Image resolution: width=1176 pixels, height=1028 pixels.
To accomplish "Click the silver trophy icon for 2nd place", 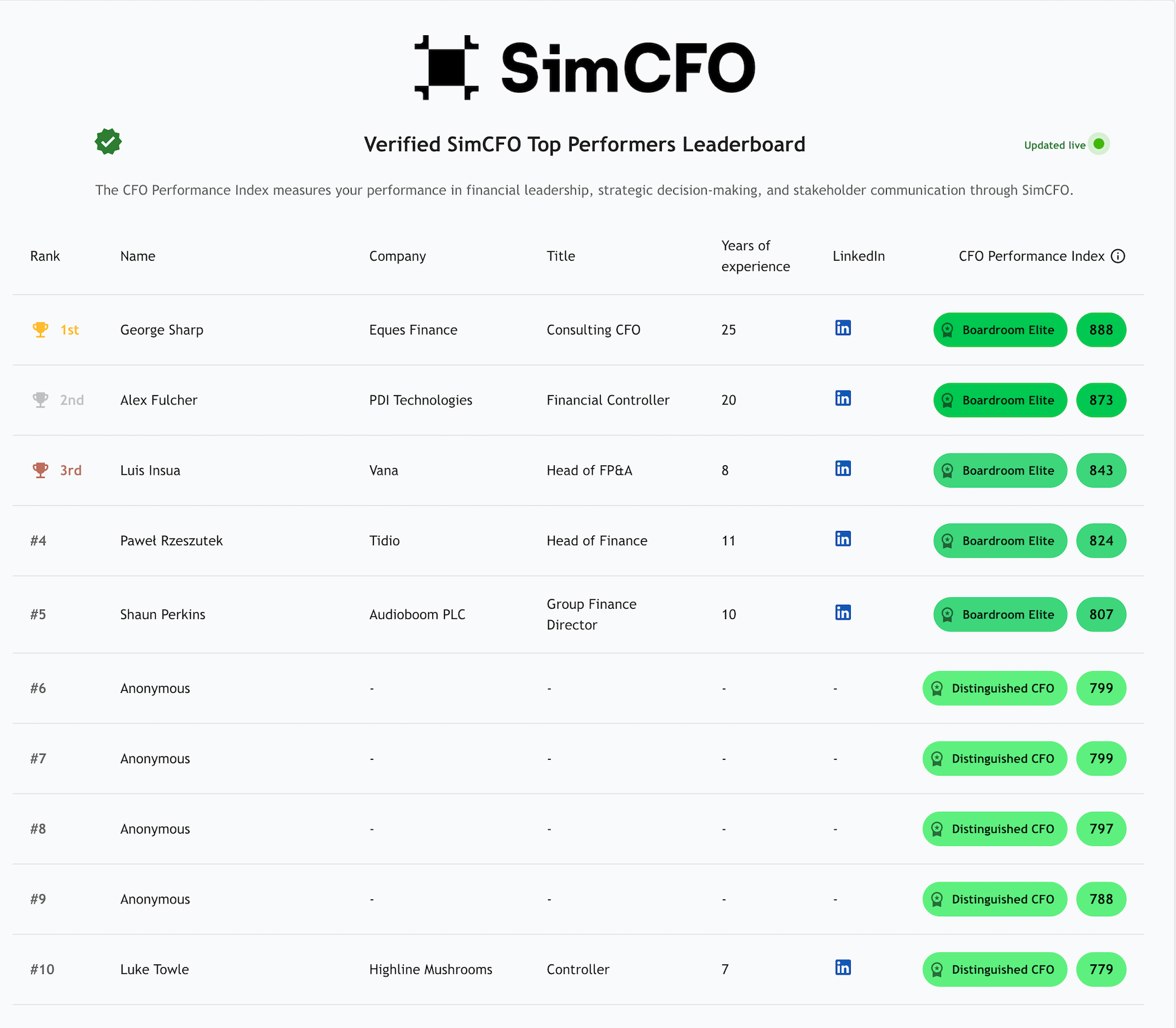I will (x=41, y=400).
